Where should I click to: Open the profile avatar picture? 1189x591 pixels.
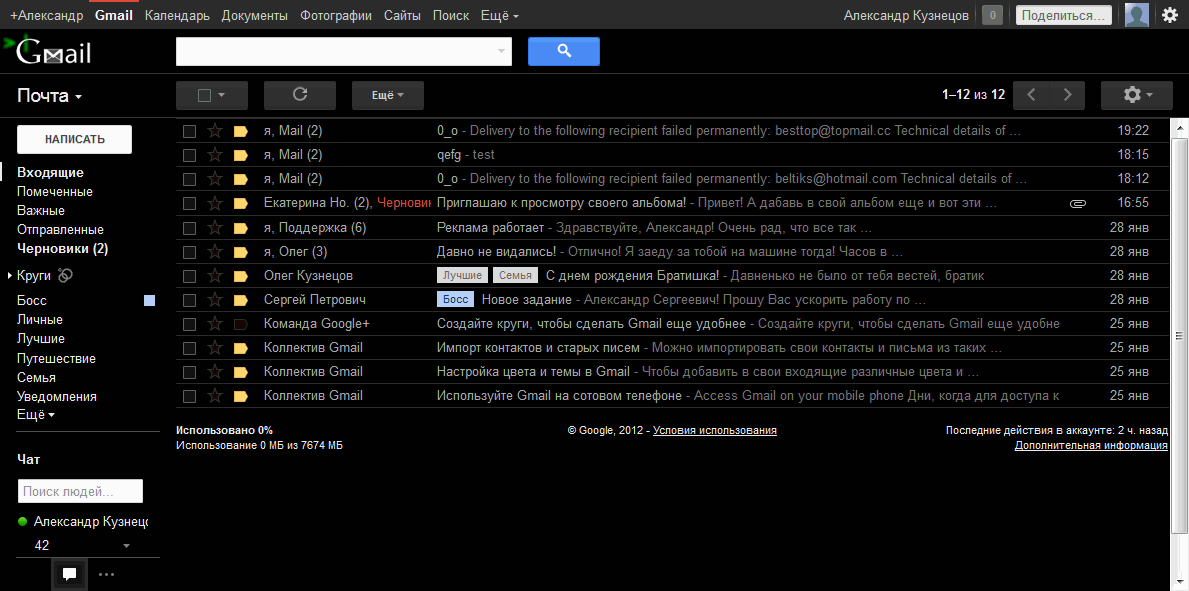1137,15
